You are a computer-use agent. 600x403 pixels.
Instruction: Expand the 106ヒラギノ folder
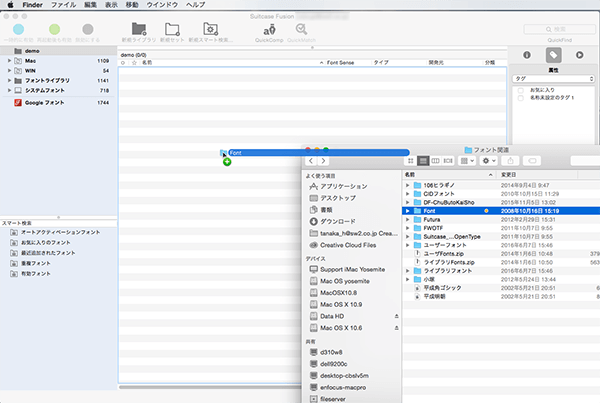point(408,185)
